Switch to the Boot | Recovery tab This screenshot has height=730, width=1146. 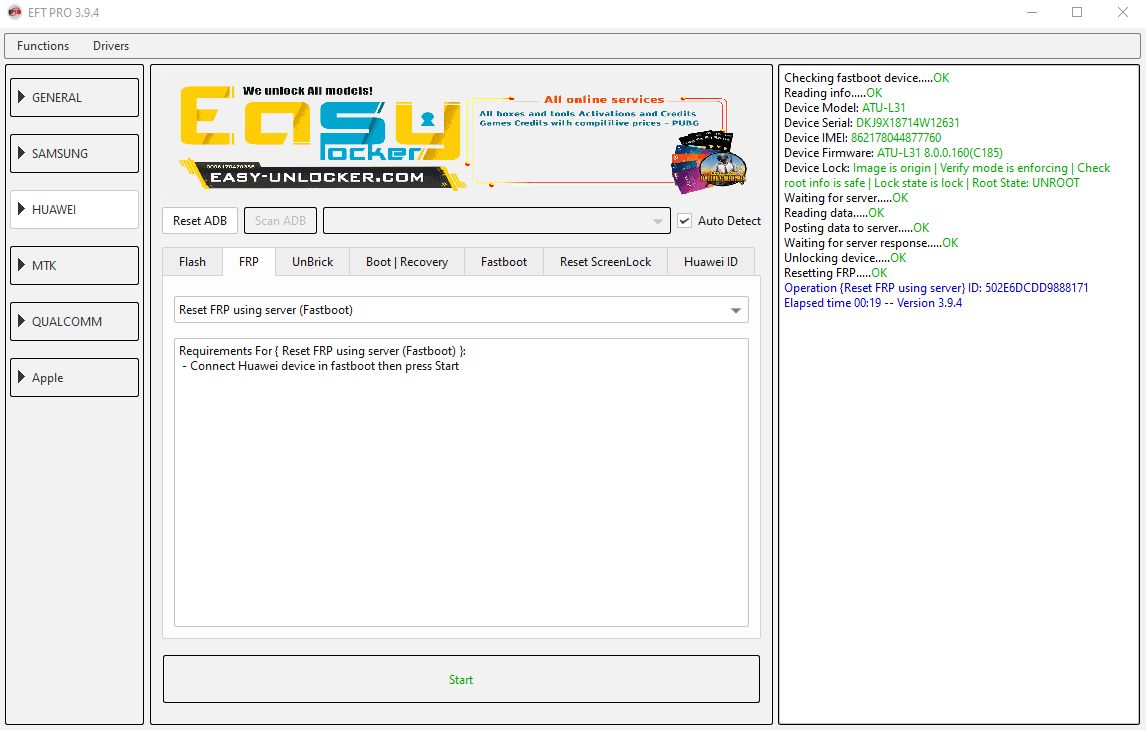407,262
